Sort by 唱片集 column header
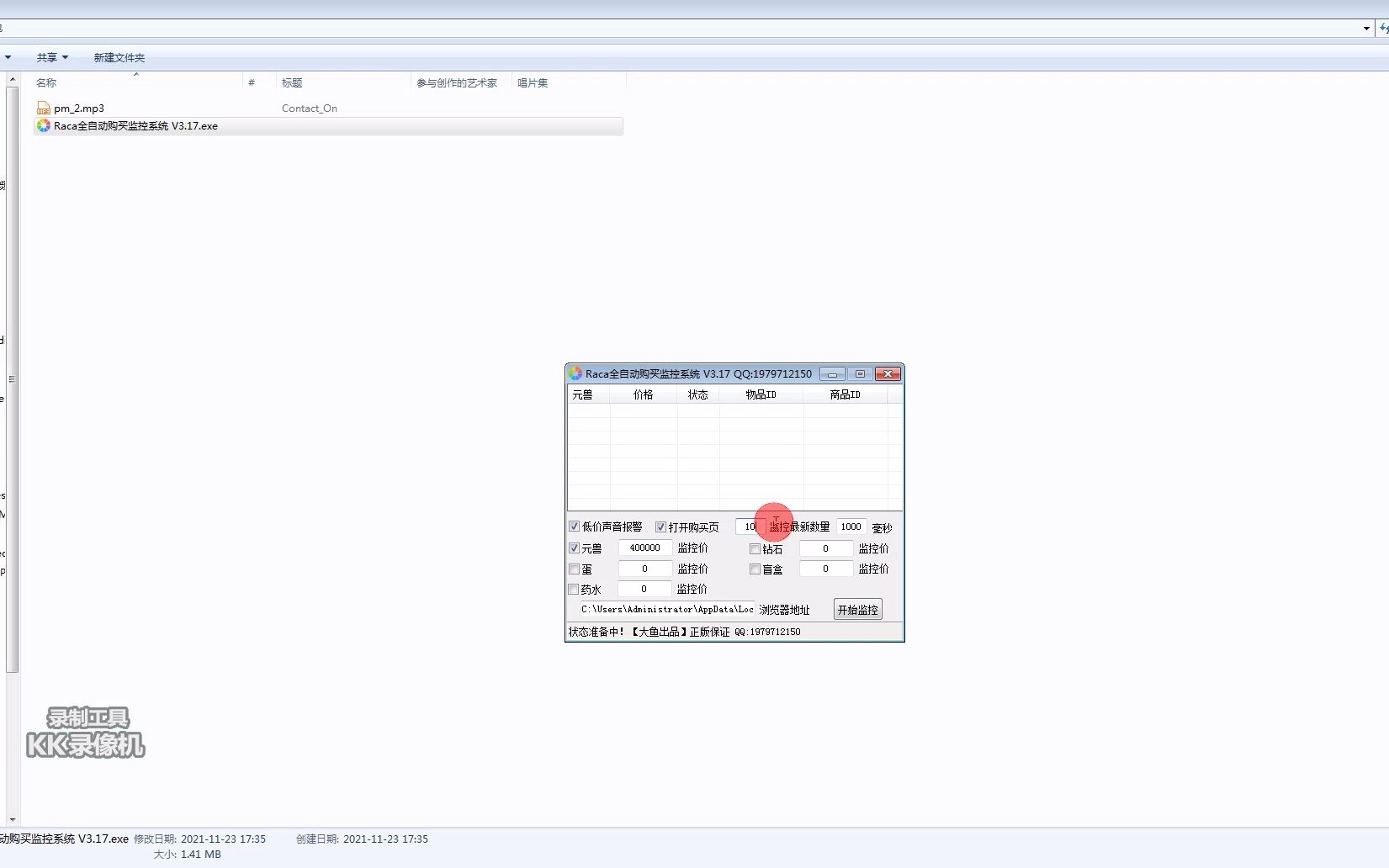1389x868 pixels. click(x=569, y=82)
